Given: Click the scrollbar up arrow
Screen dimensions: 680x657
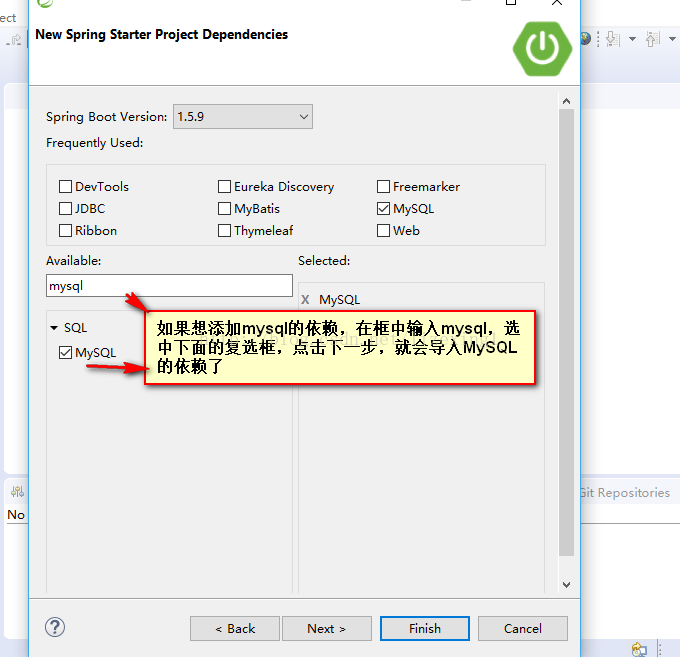Looking at the screenshot, I should [x=566, y=101].
